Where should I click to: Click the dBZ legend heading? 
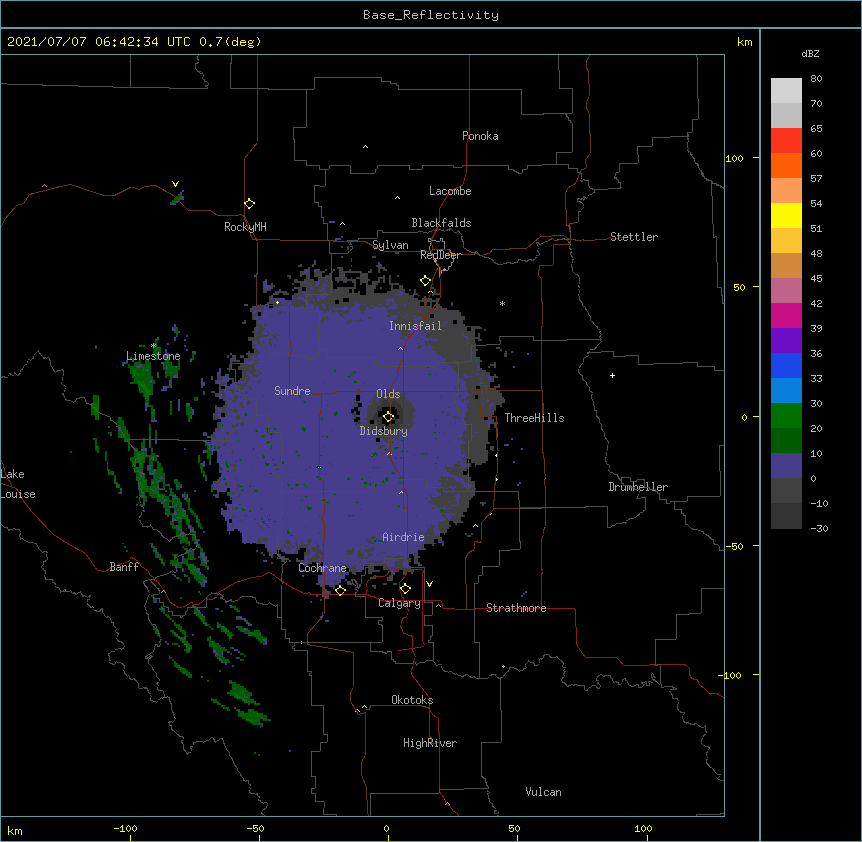(810, 53)
